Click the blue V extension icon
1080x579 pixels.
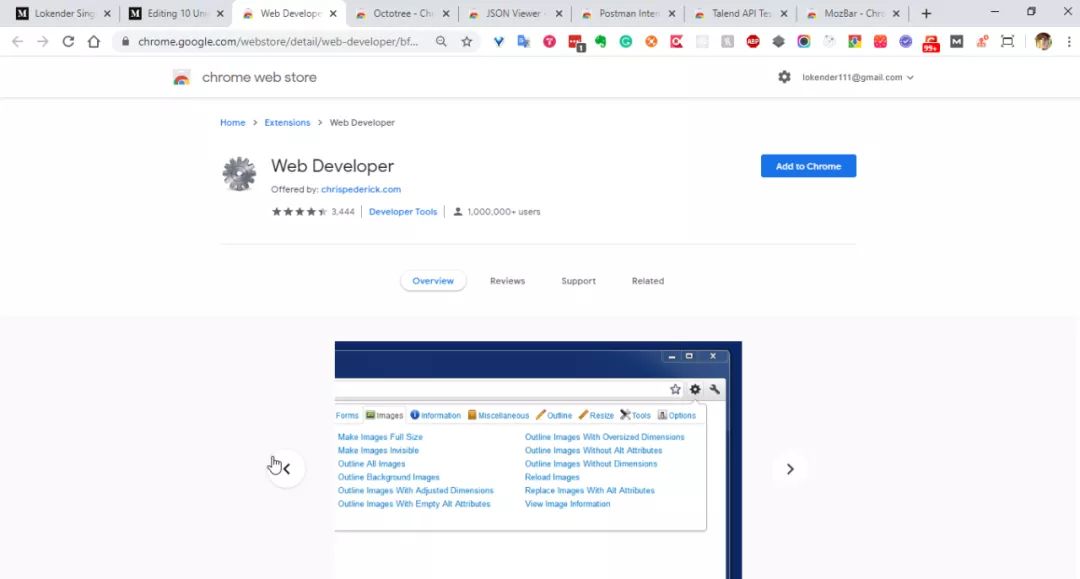[x=499, y=41]
